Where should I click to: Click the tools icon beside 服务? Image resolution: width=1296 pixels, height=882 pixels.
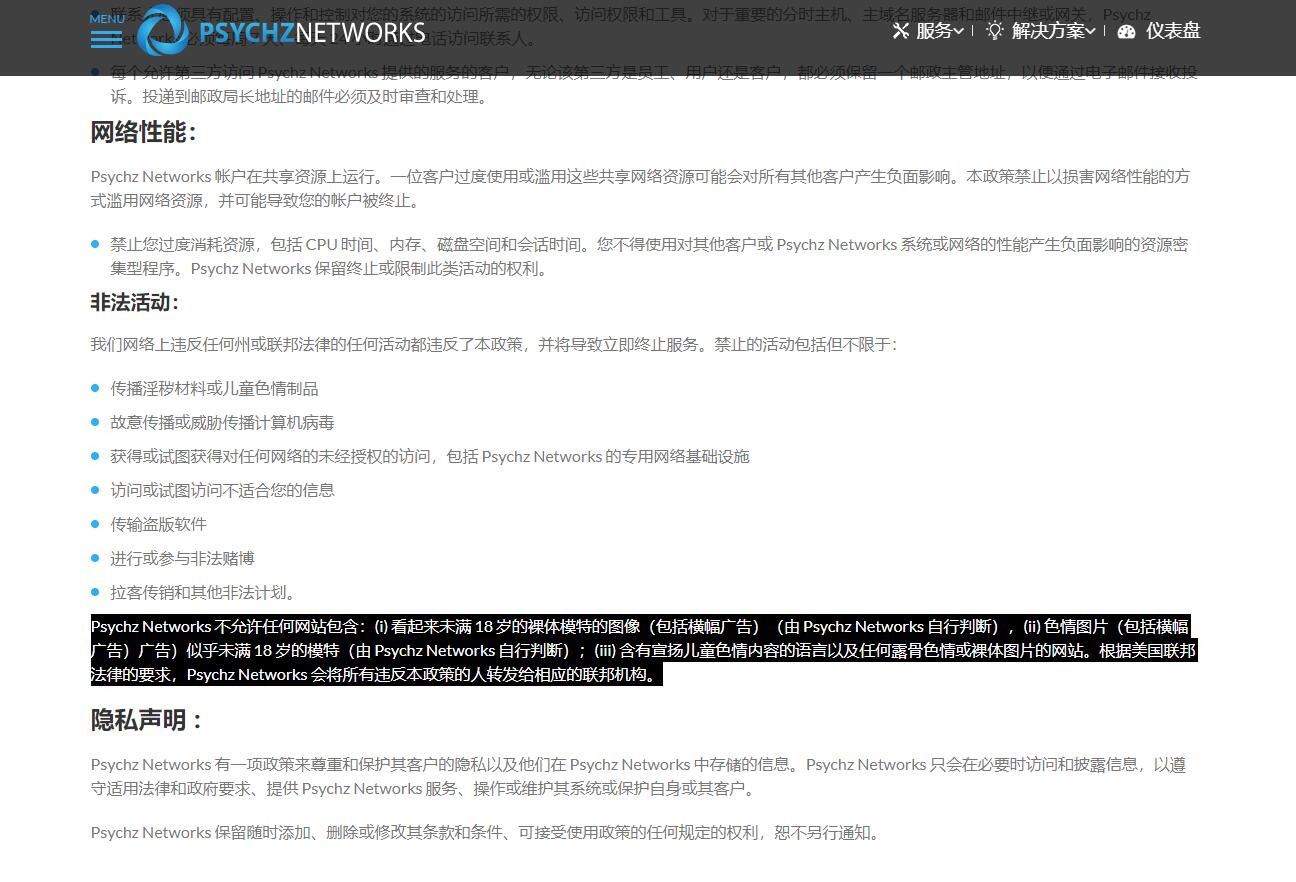(x=901, y=31)
